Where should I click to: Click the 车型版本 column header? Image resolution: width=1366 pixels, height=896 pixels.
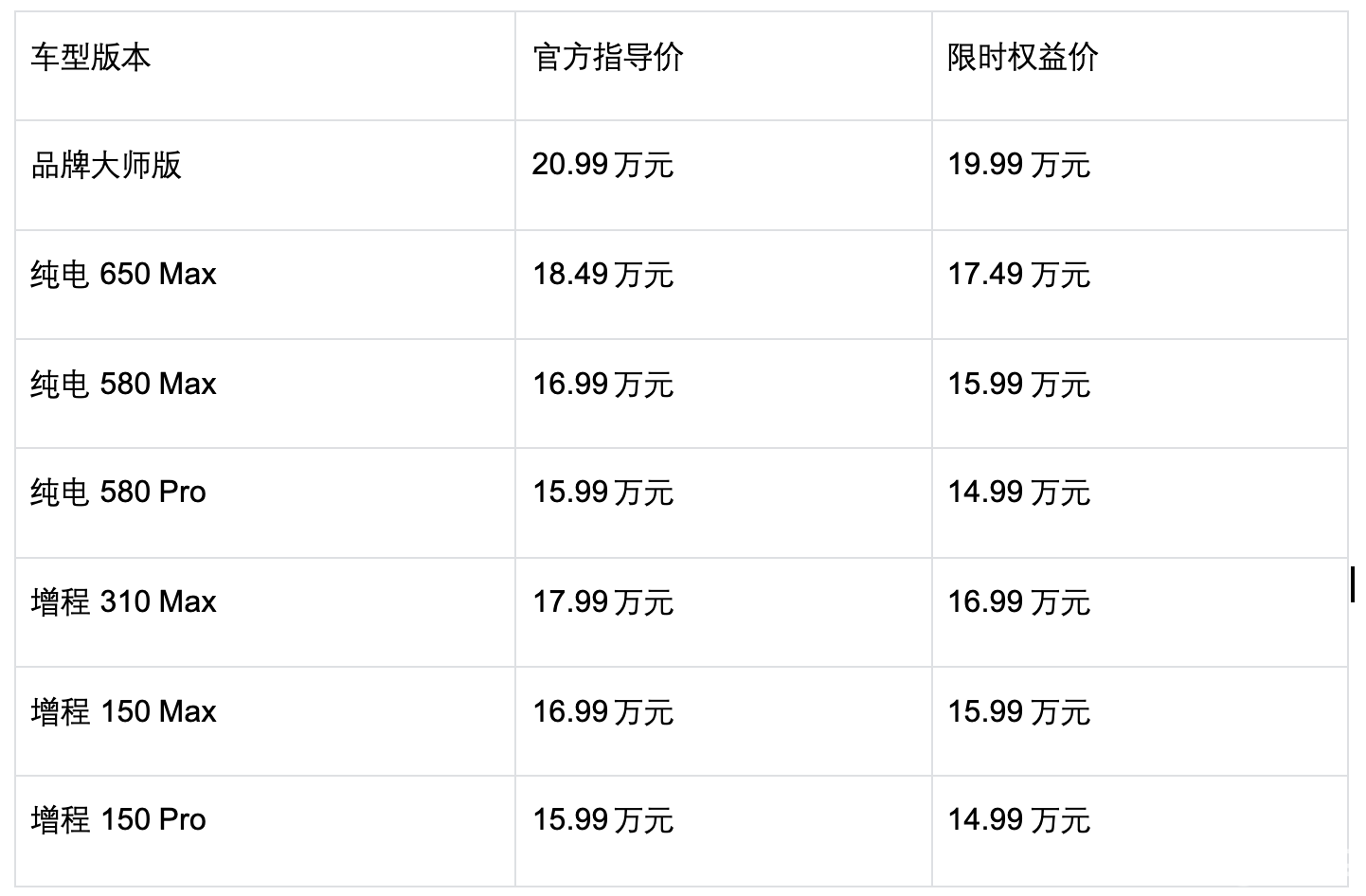[x=91, y=59]
